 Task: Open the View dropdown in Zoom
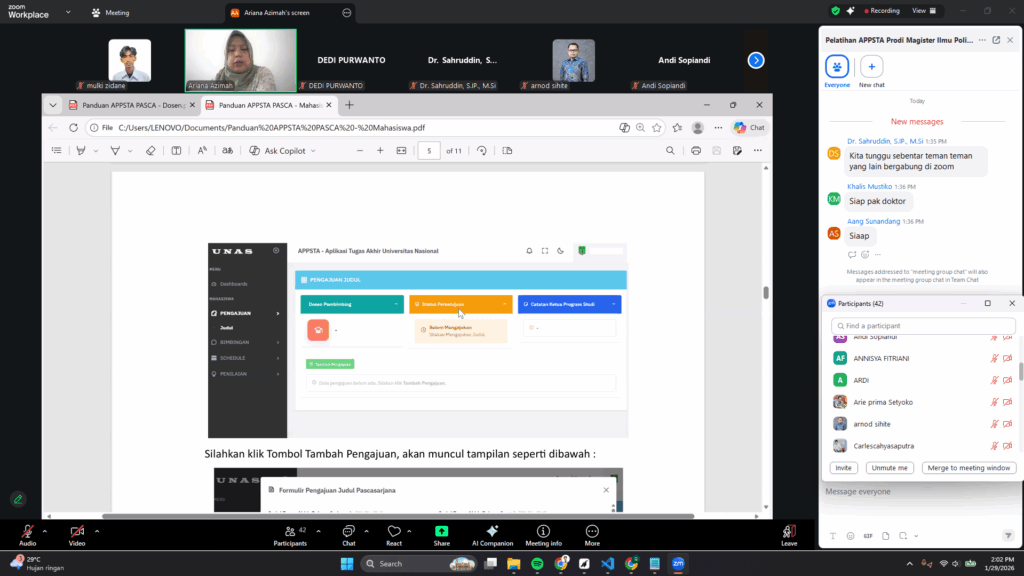[x=923, y=11]
